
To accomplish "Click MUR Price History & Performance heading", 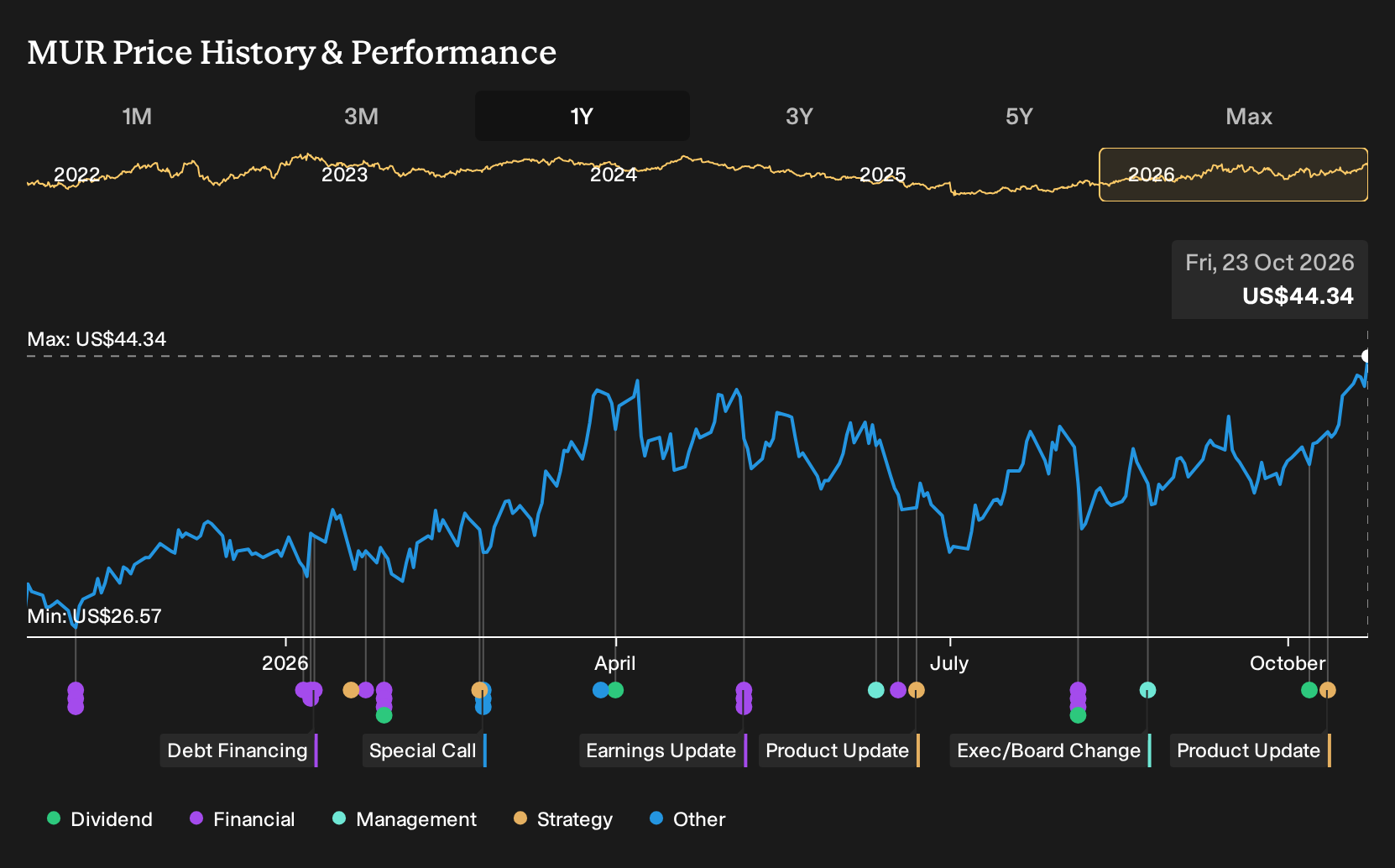I will [x=292, y=52].
